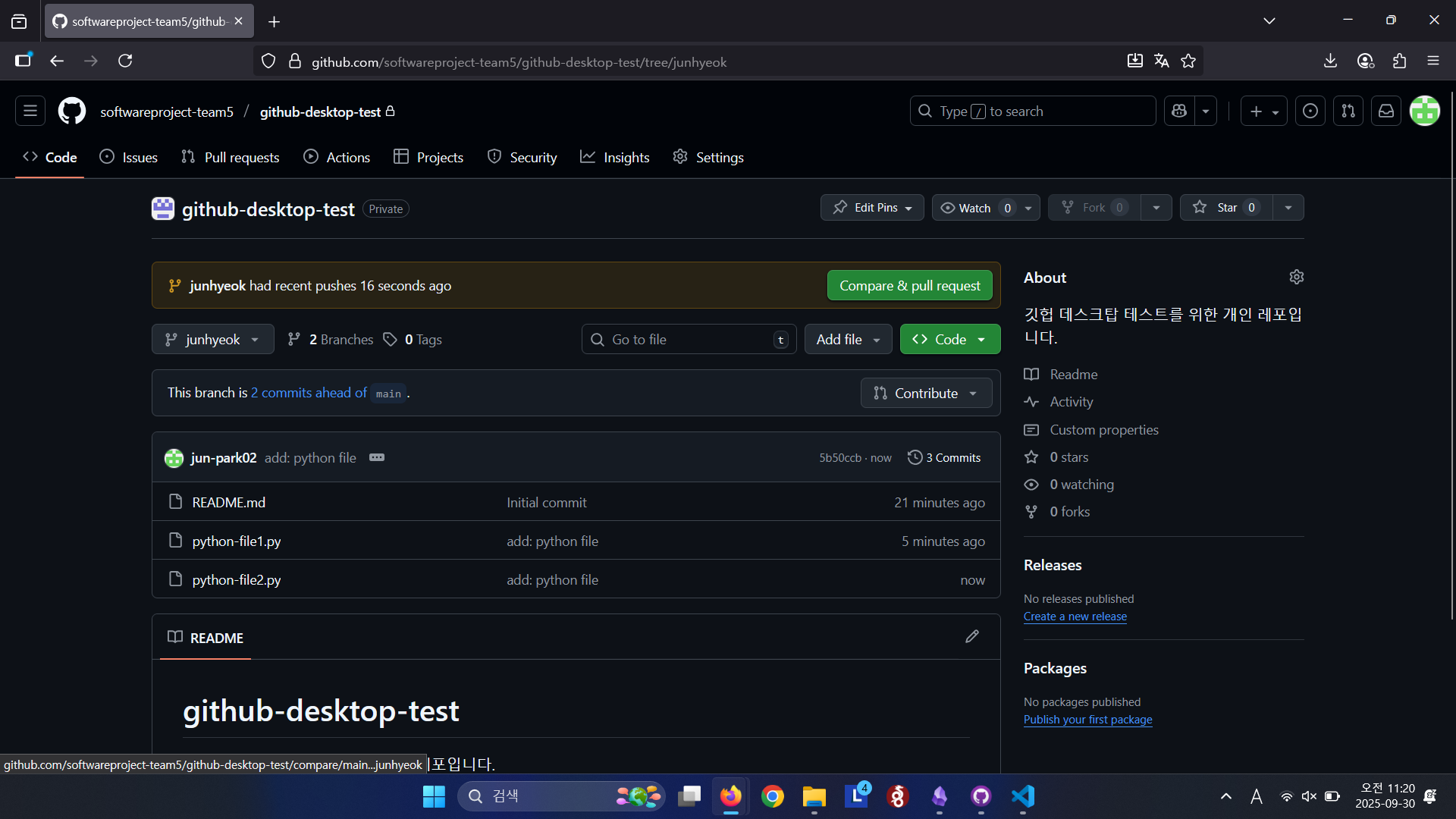Click the jun-park02 commit author avatar
1456x819 pixels.
tap(174, 458)
